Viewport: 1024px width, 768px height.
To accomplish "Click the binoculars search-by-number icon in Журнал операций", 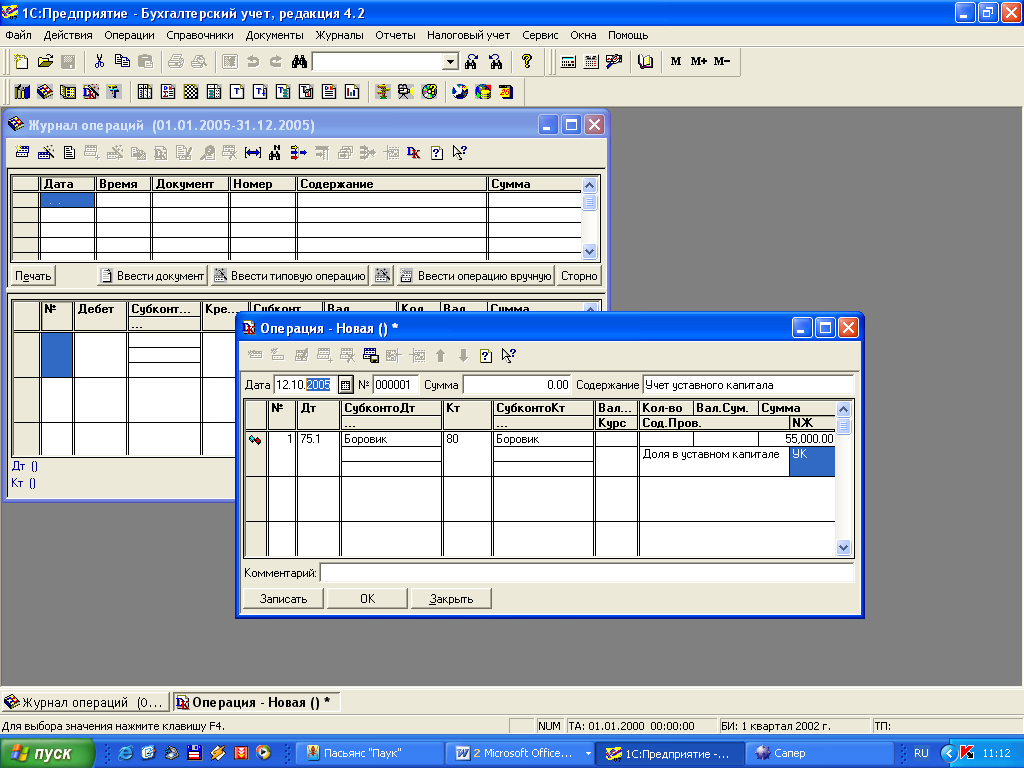I will click(x=275, y=153).
